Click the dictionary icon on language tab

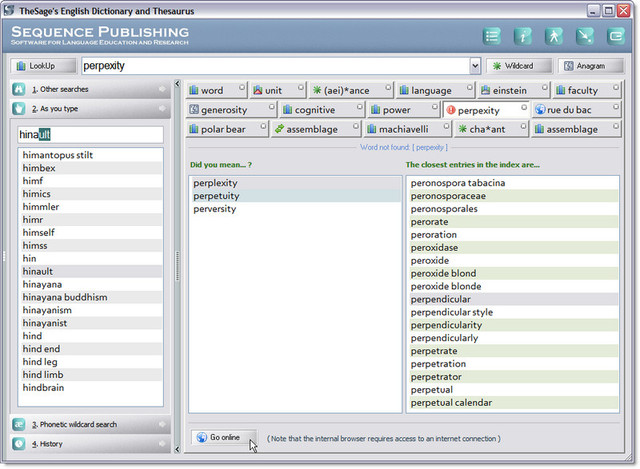(404, 90)
